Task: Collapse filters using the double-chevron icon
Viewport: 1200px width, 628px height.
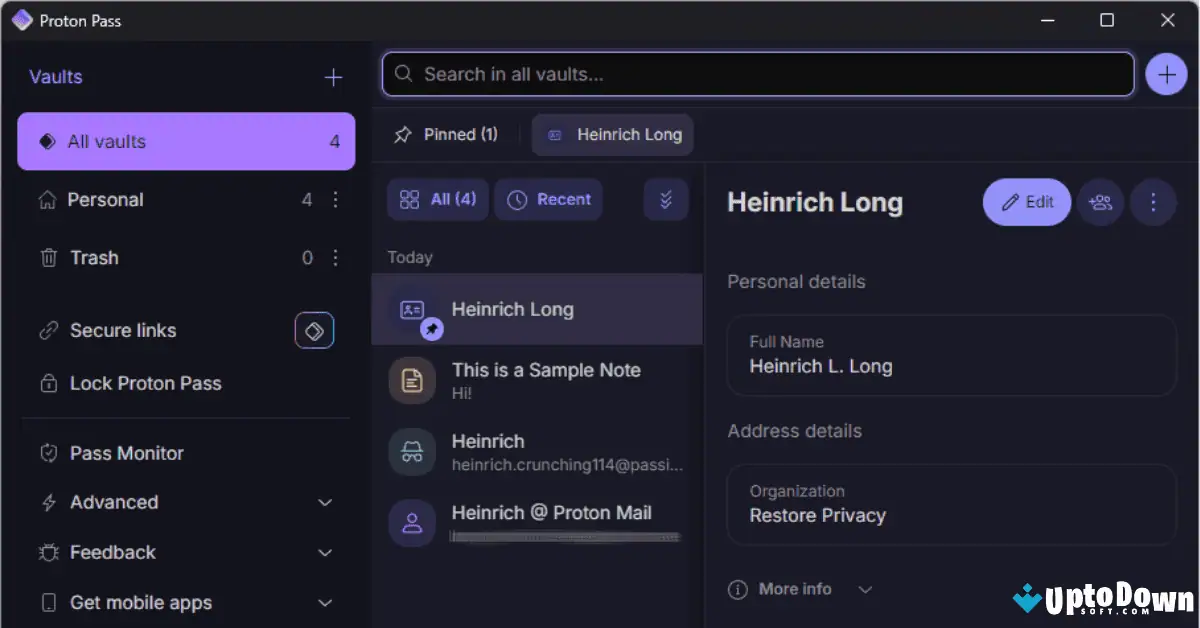Action: click(x=666, y=199)
